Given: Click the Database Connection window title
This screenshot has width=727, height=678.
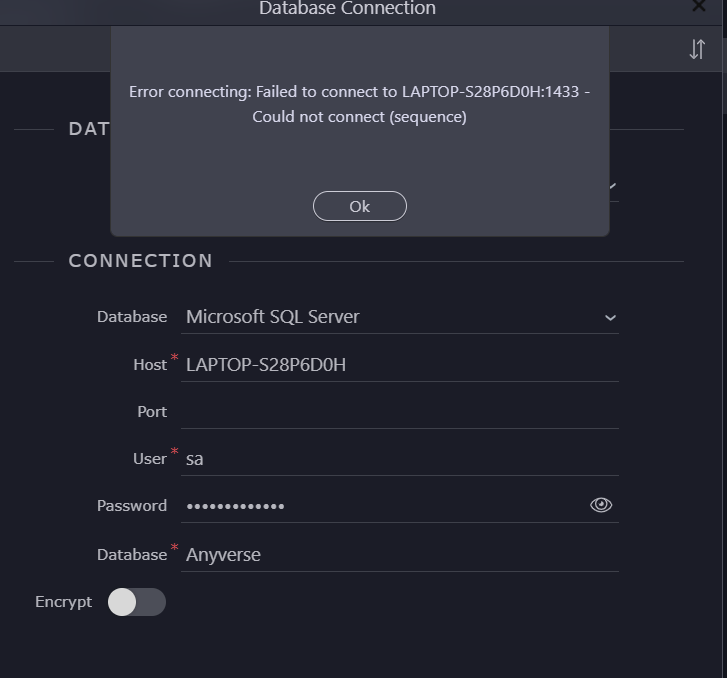Looking at the screenshot, I should tap(347, 9).
